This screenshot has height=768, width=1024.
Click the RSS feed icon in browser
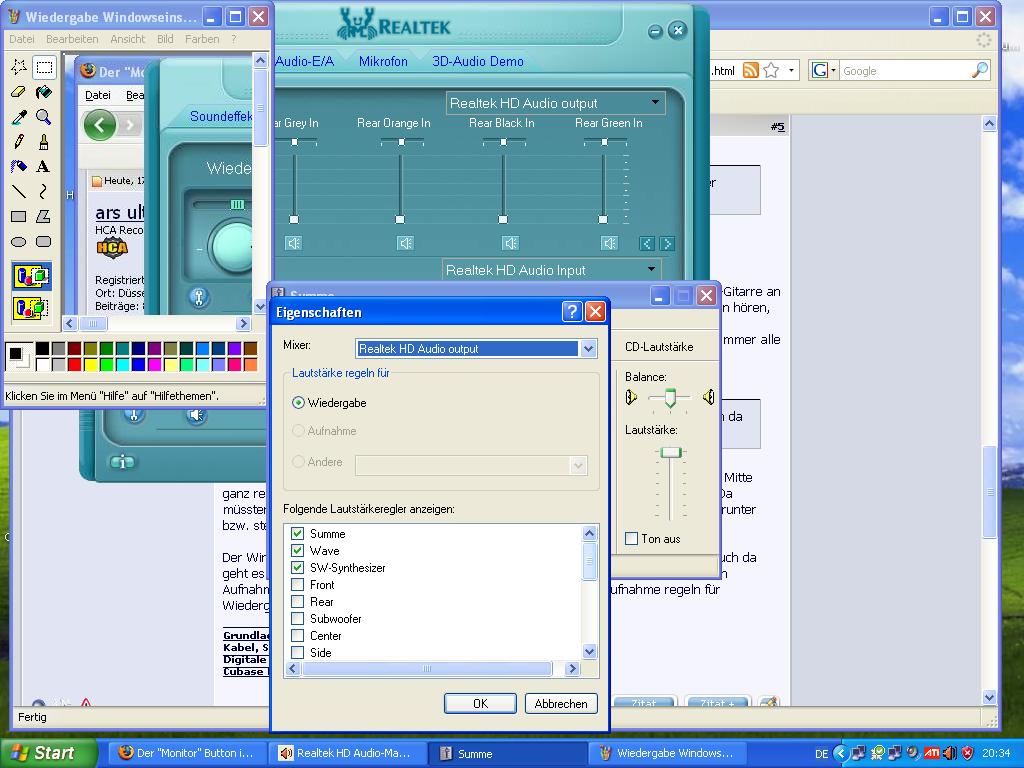pyautogui.click(x=751, y=70)
